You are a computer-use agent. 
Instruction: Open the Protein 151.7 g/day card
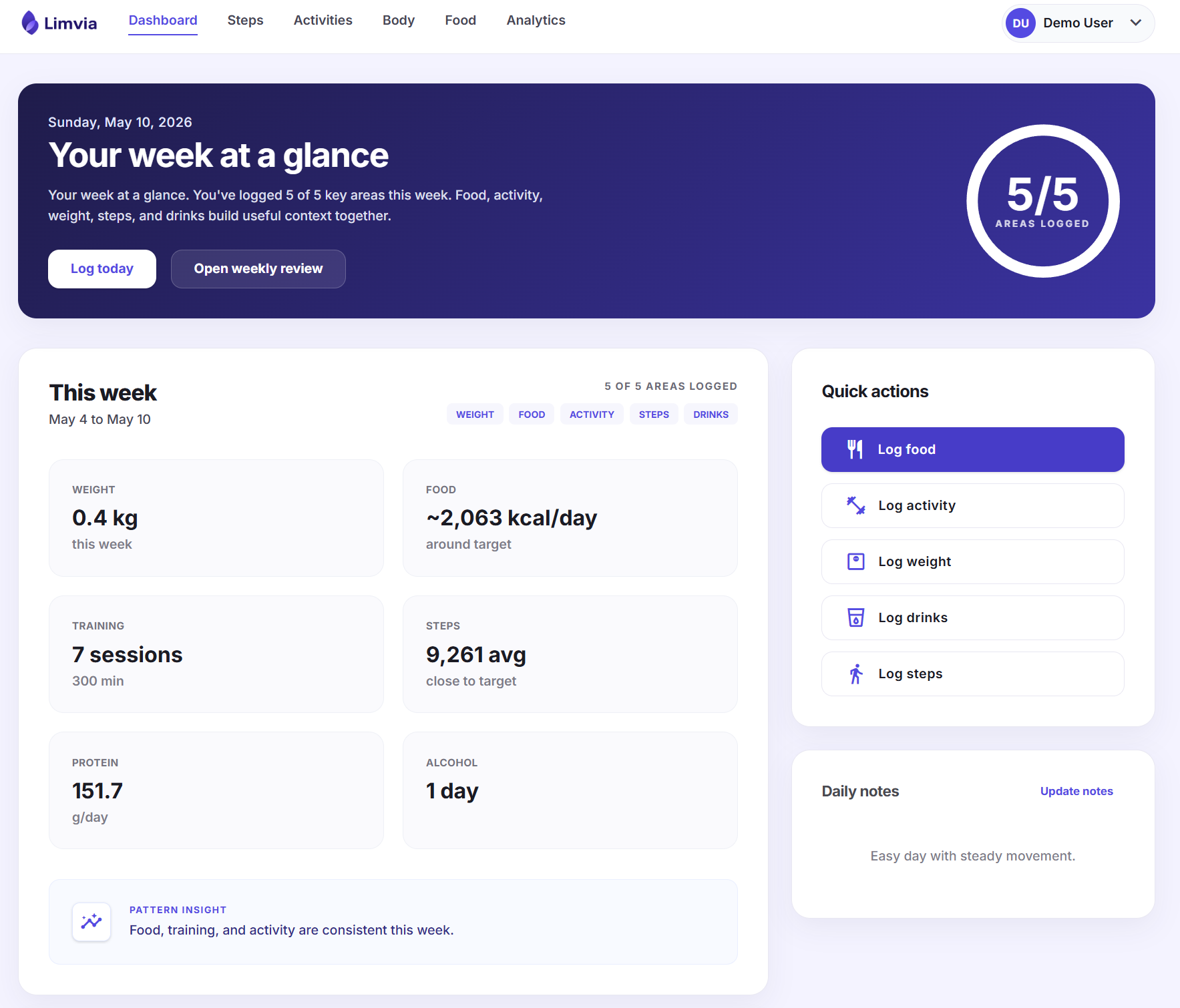(x=216, y=790)
